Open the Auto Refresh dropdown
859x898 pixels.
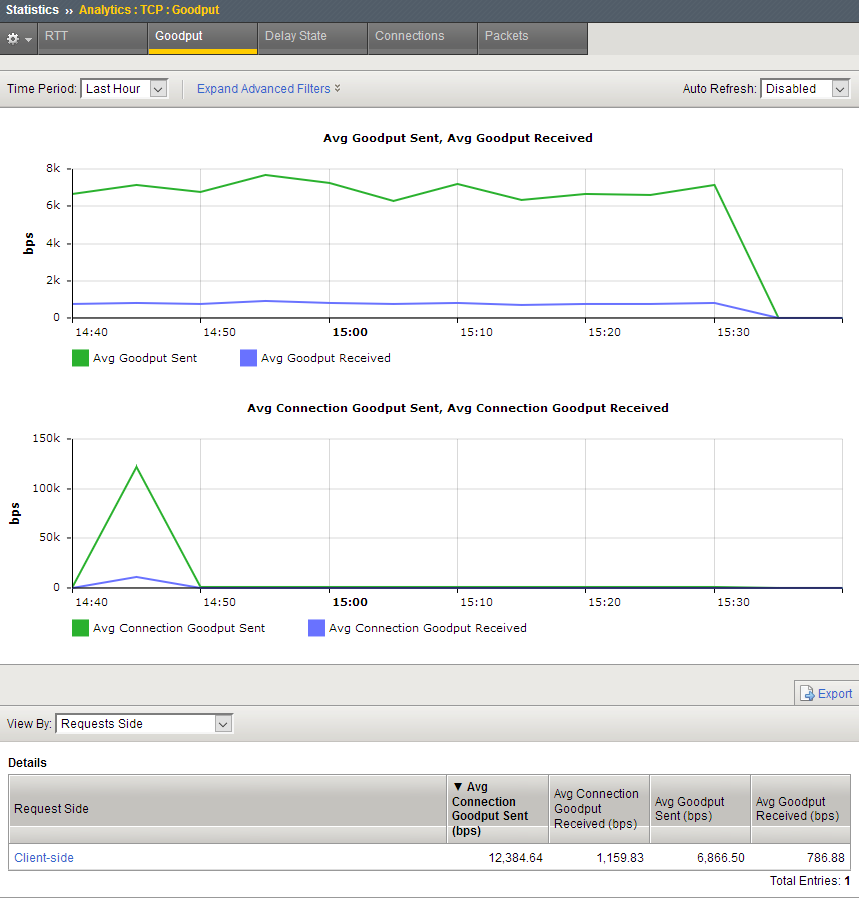tap(805, 89)
